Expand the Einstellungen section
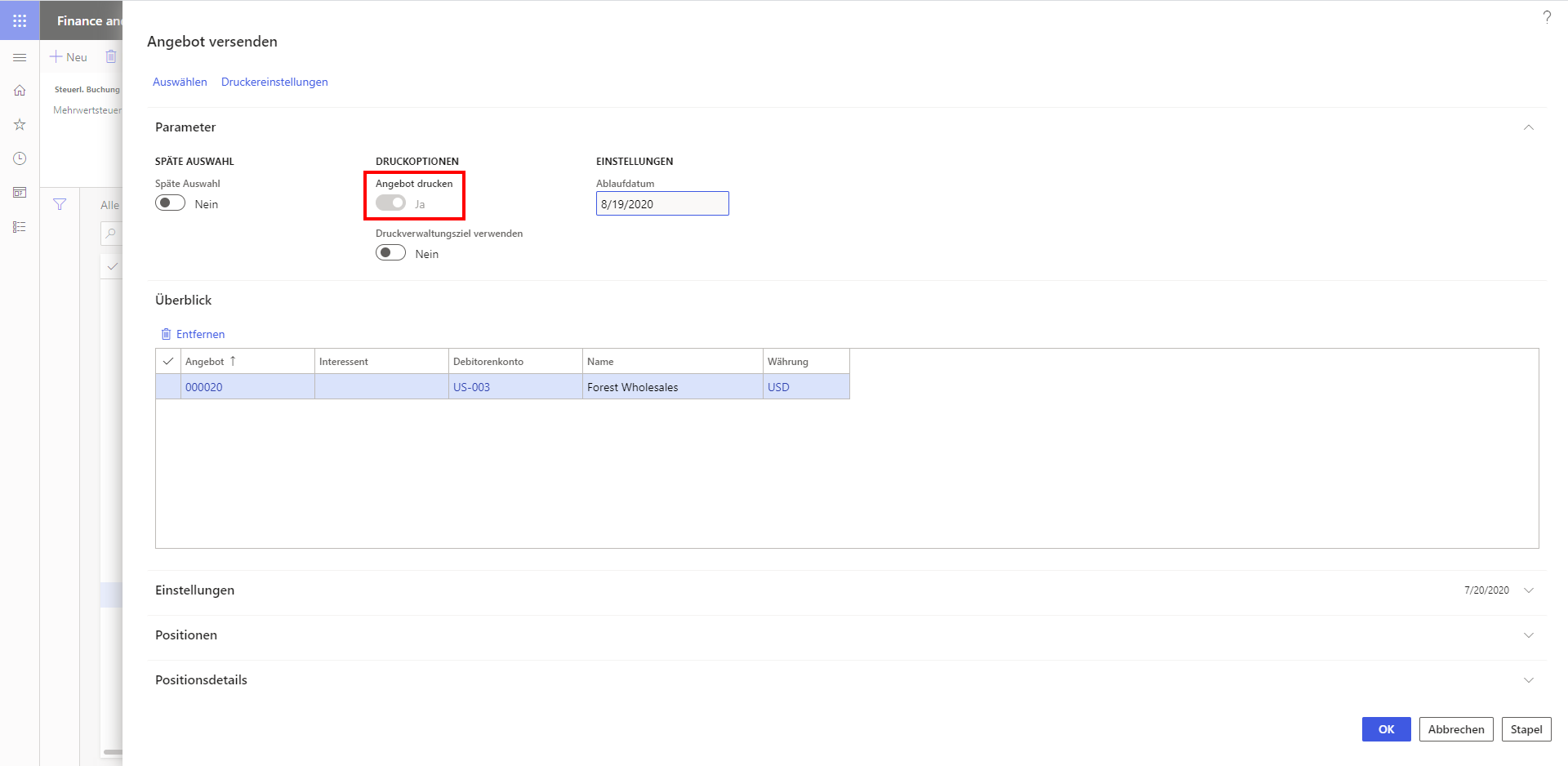 pyautogui.click(x=1528, y=590)
